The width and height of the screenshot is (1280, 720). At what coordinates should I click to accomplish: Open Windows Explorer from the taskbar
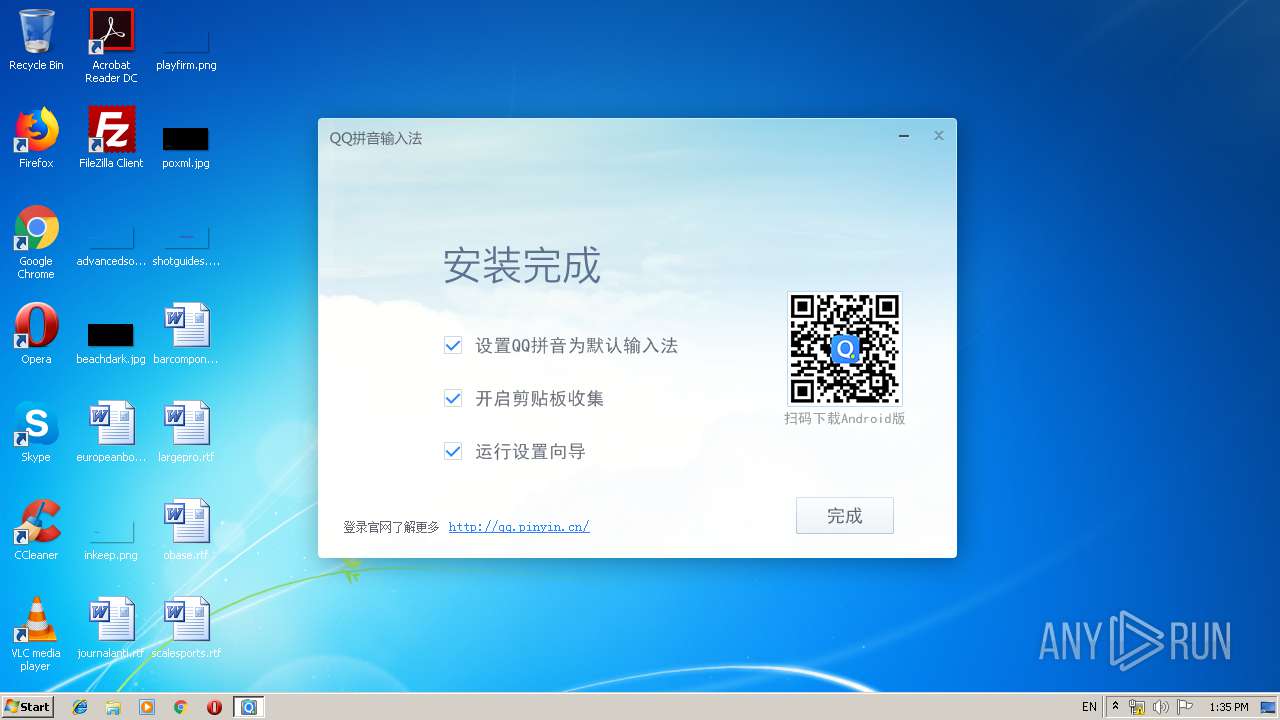pos(113,707)
